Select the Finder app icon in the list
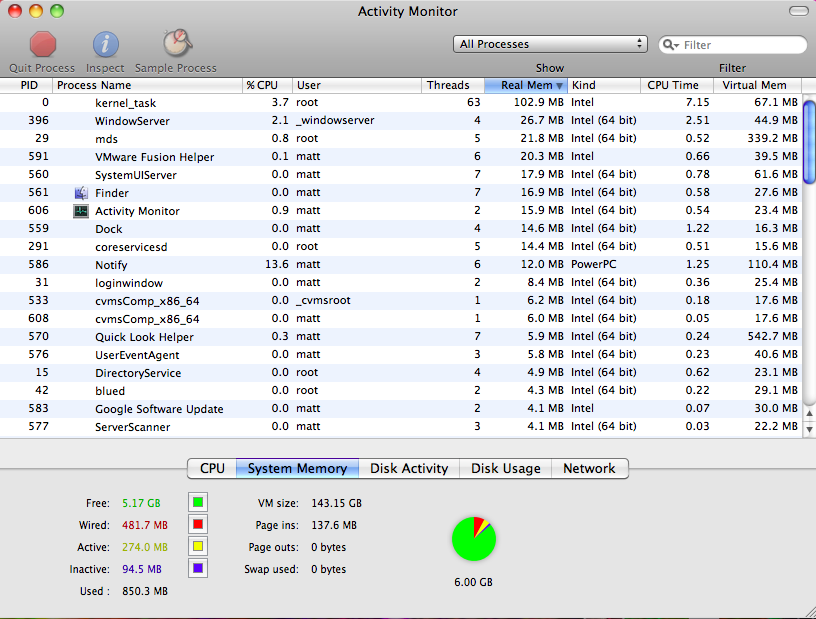This screenshot has height=619, width=816. coord(81,193)
